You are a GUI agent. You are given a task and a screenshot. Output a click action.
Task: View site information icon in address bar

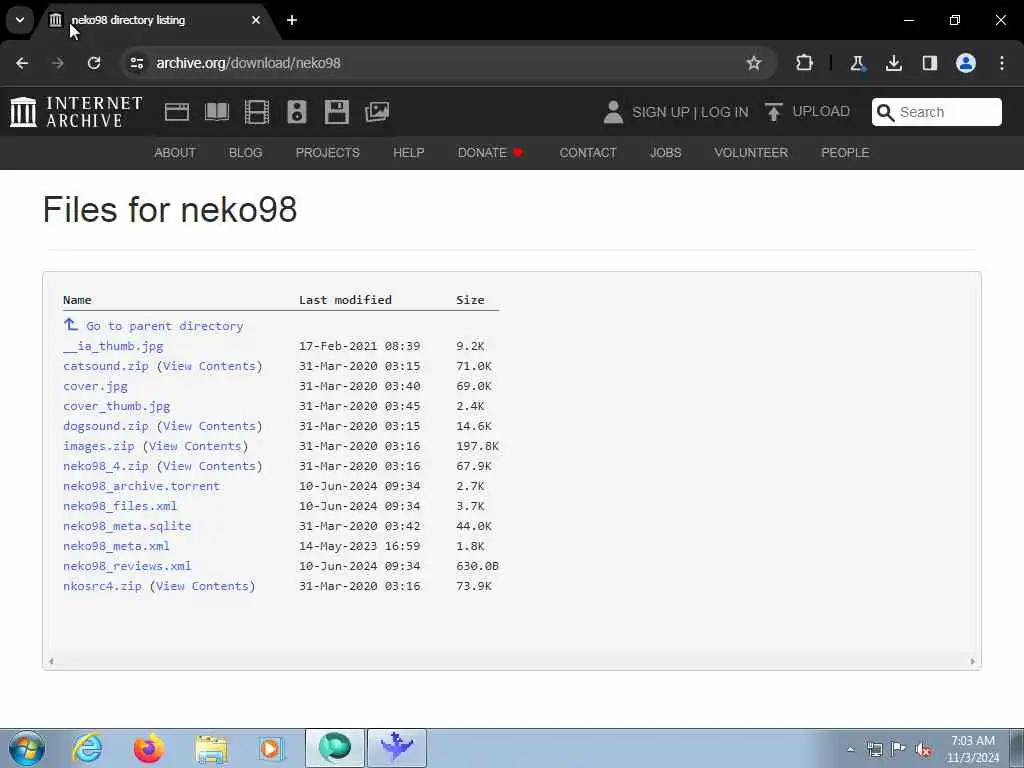pyautogui.click(x=137, y=63)
